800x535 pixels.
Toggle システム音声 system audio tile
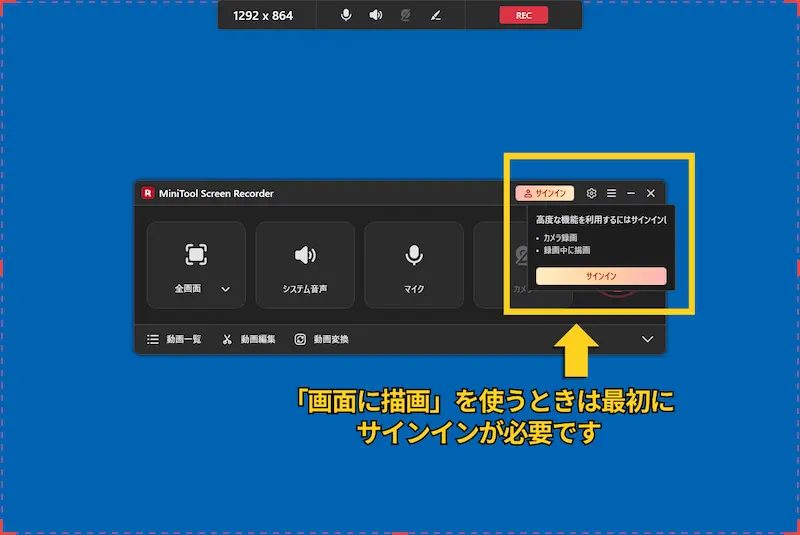pyautogui.click(x=305, y=265)
